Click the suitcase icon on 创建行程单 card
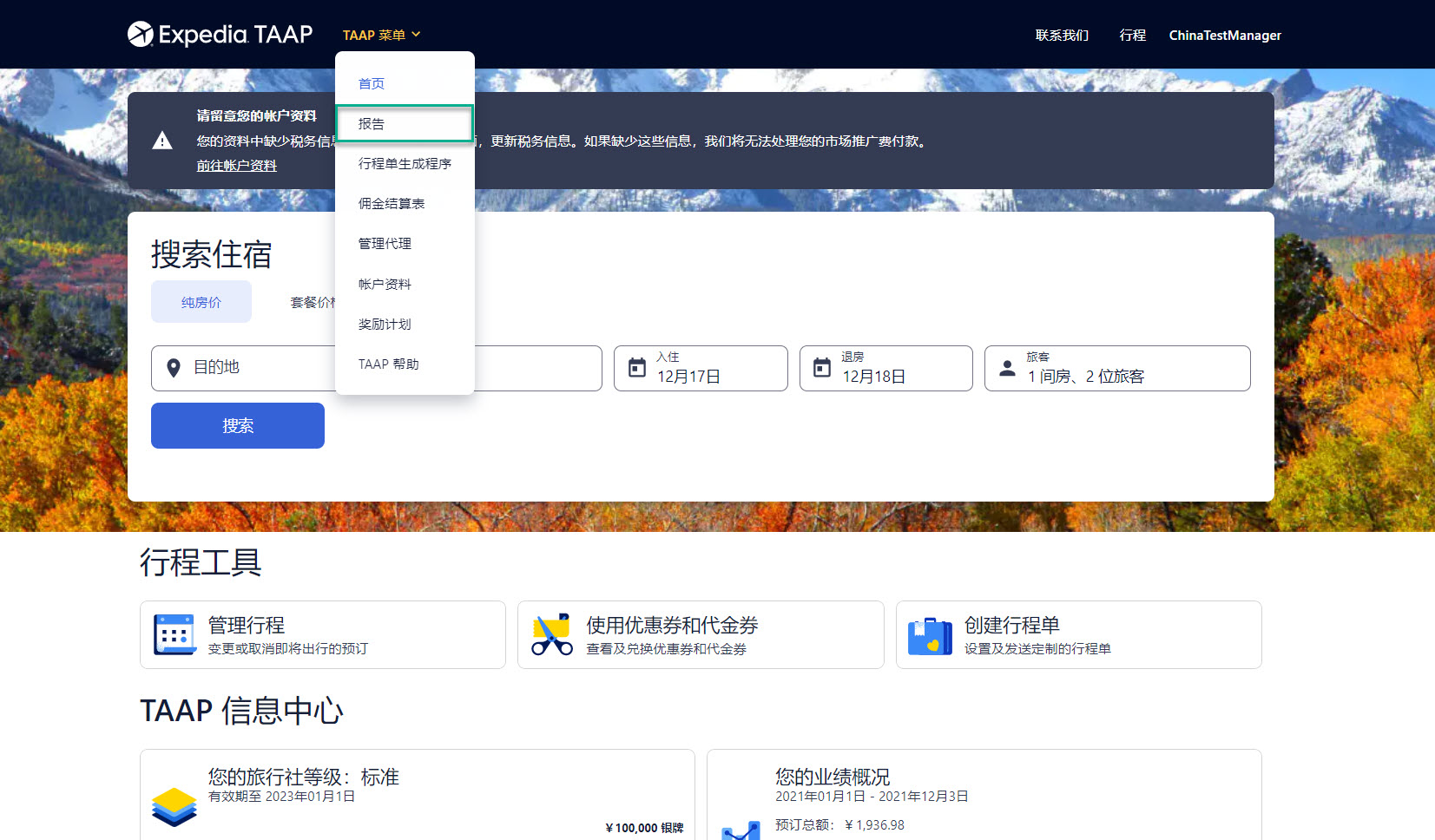The height and width of the screenshot is (840, 1435). click(x=930, y=636)
